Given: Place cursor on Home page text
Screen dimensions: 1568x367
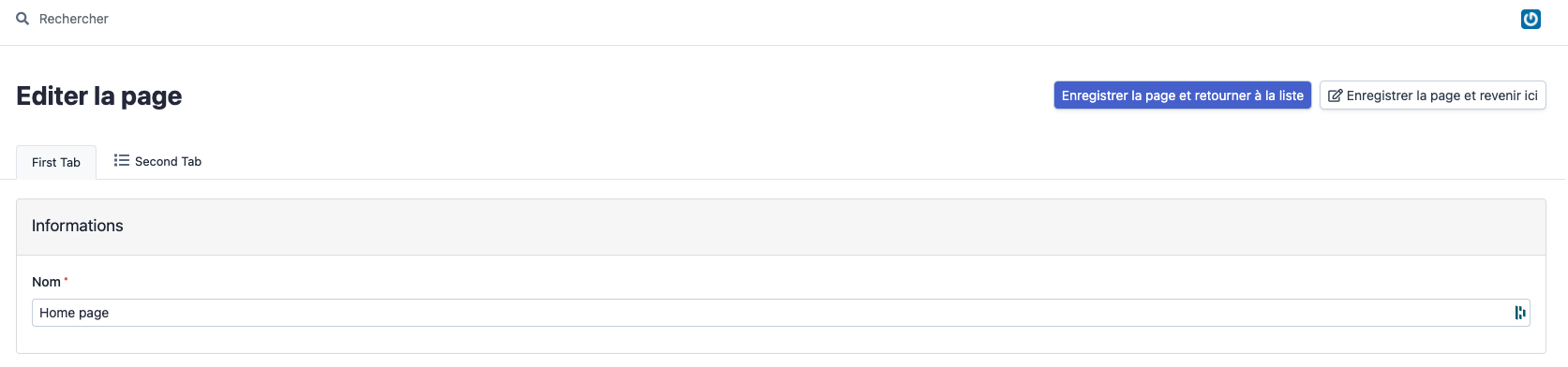Looking at the screenshot, I should pyautogui.click(x=74, y=313).
